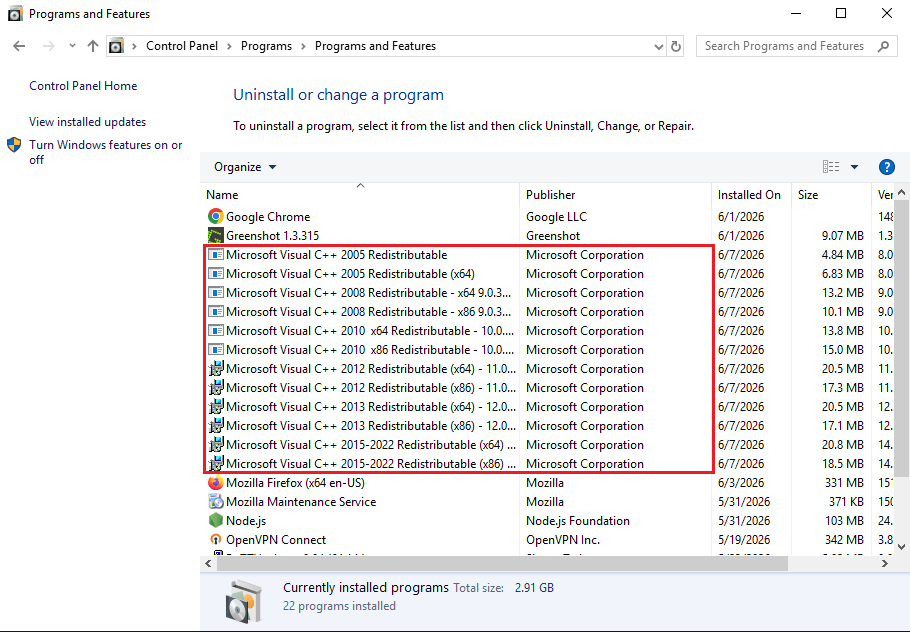Click the 5/19/2026 installed date
This screenshot has height=632, width=910.
point(744,540)
